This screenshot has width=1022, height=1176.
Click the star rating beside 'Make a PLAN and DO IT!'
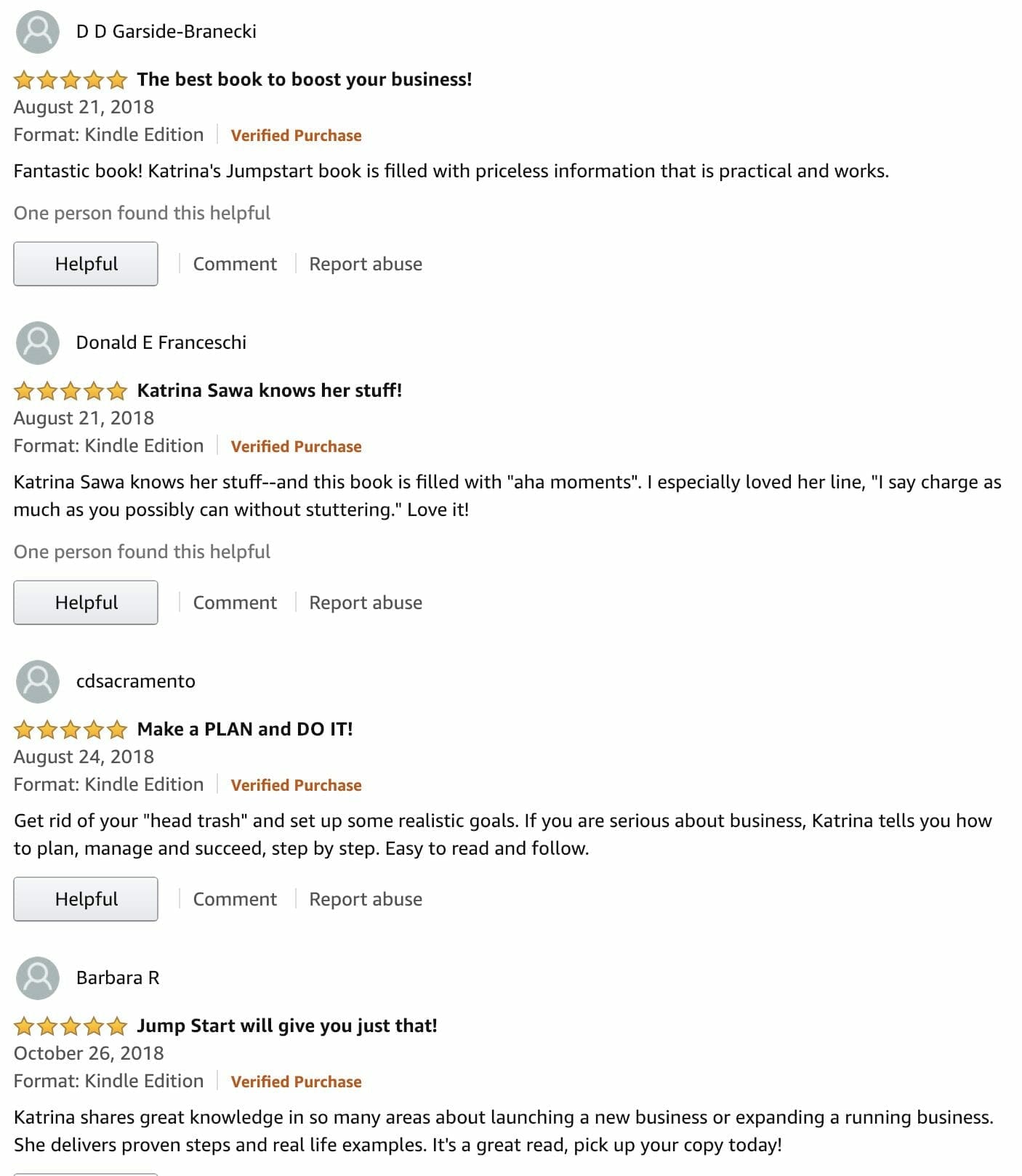[71, 729]
